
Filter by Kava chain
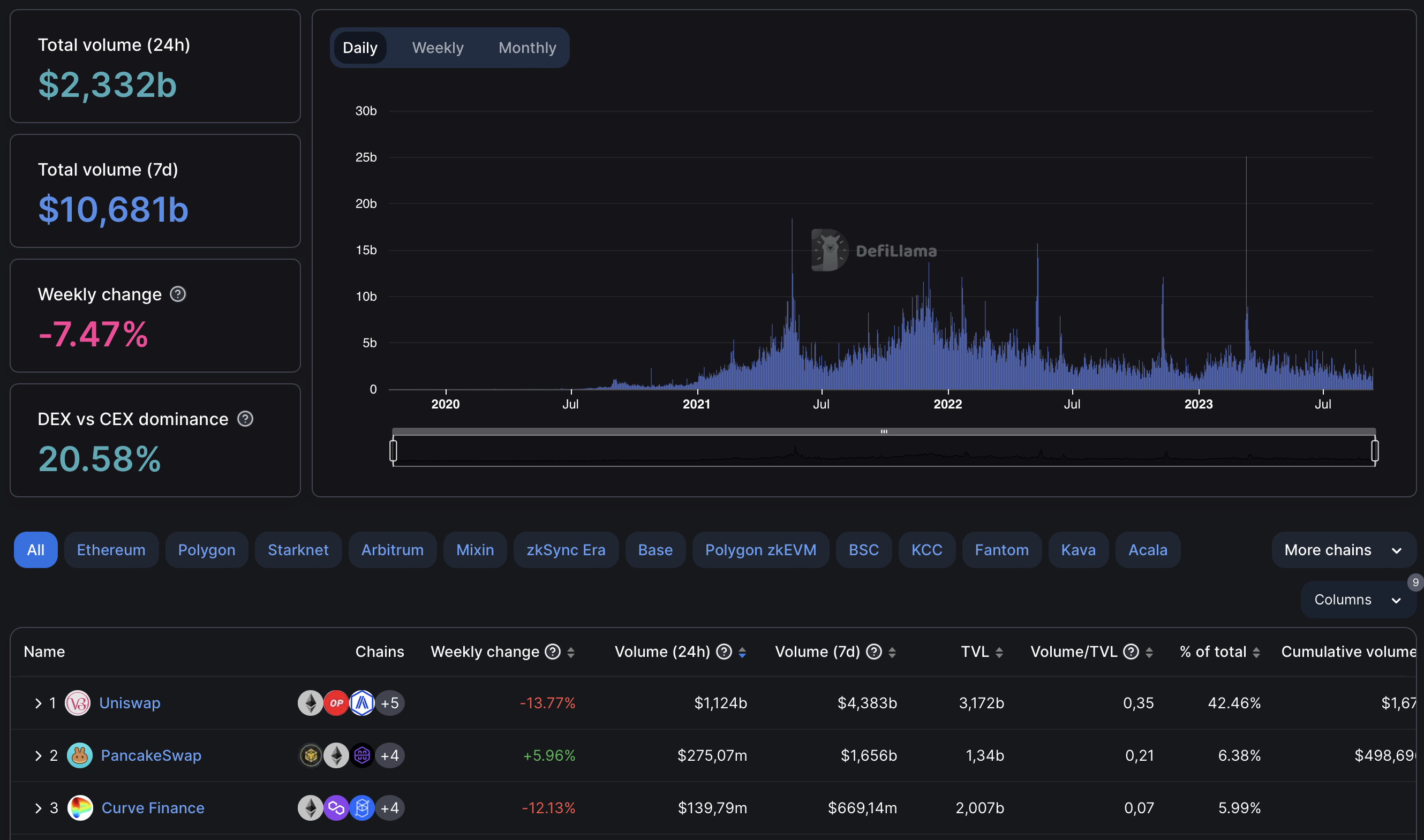point(1078,550)
